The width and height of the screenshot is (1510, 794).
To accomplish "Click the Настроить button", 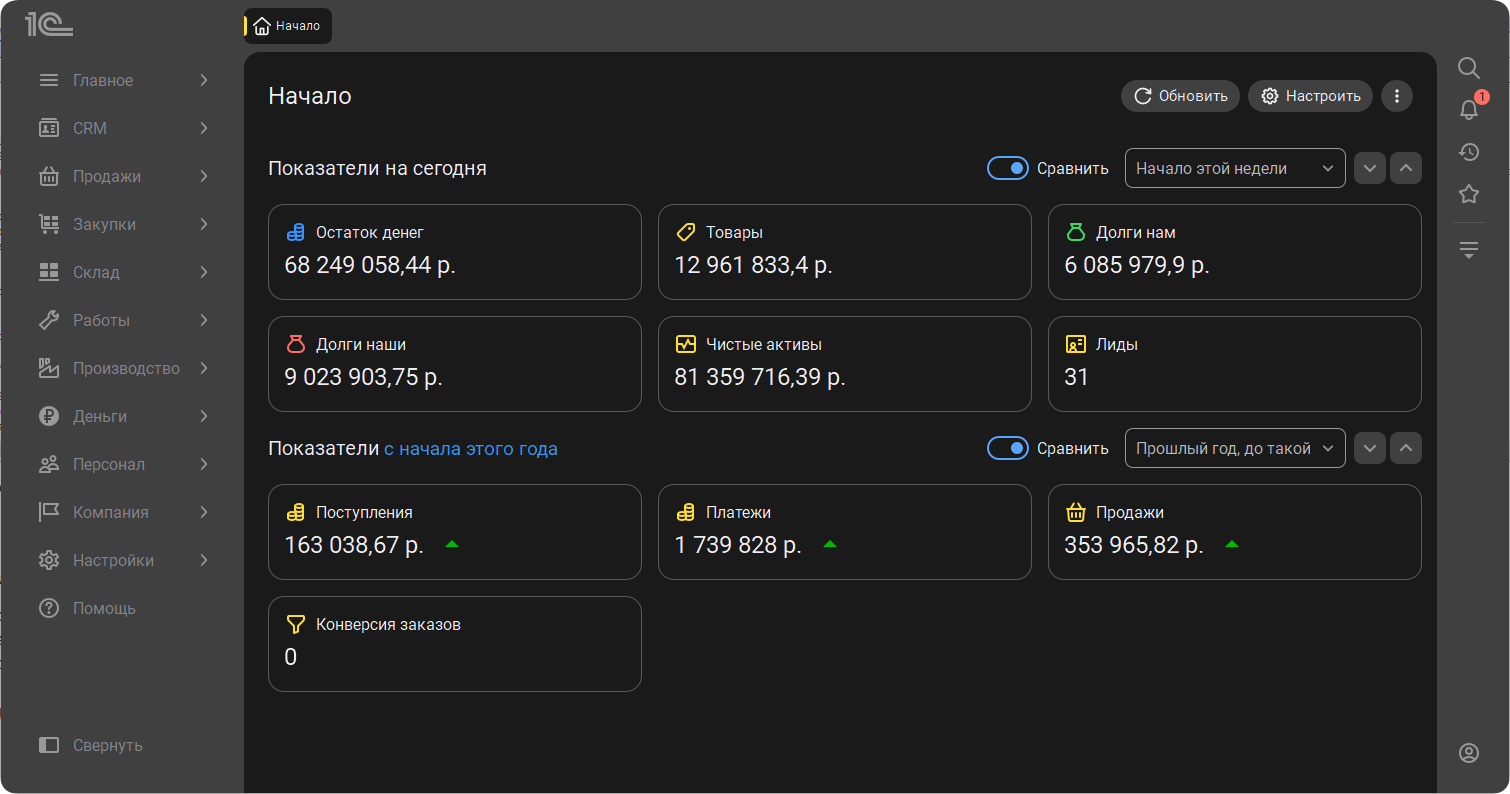I will pos(1310,96).
